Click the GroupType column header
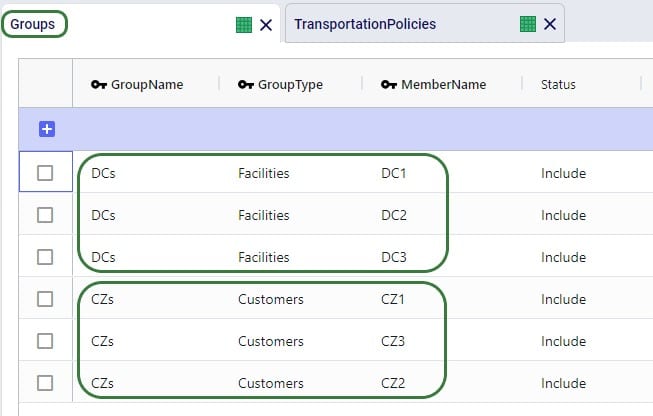The image size is (653, 416). (x=289, y=85)
